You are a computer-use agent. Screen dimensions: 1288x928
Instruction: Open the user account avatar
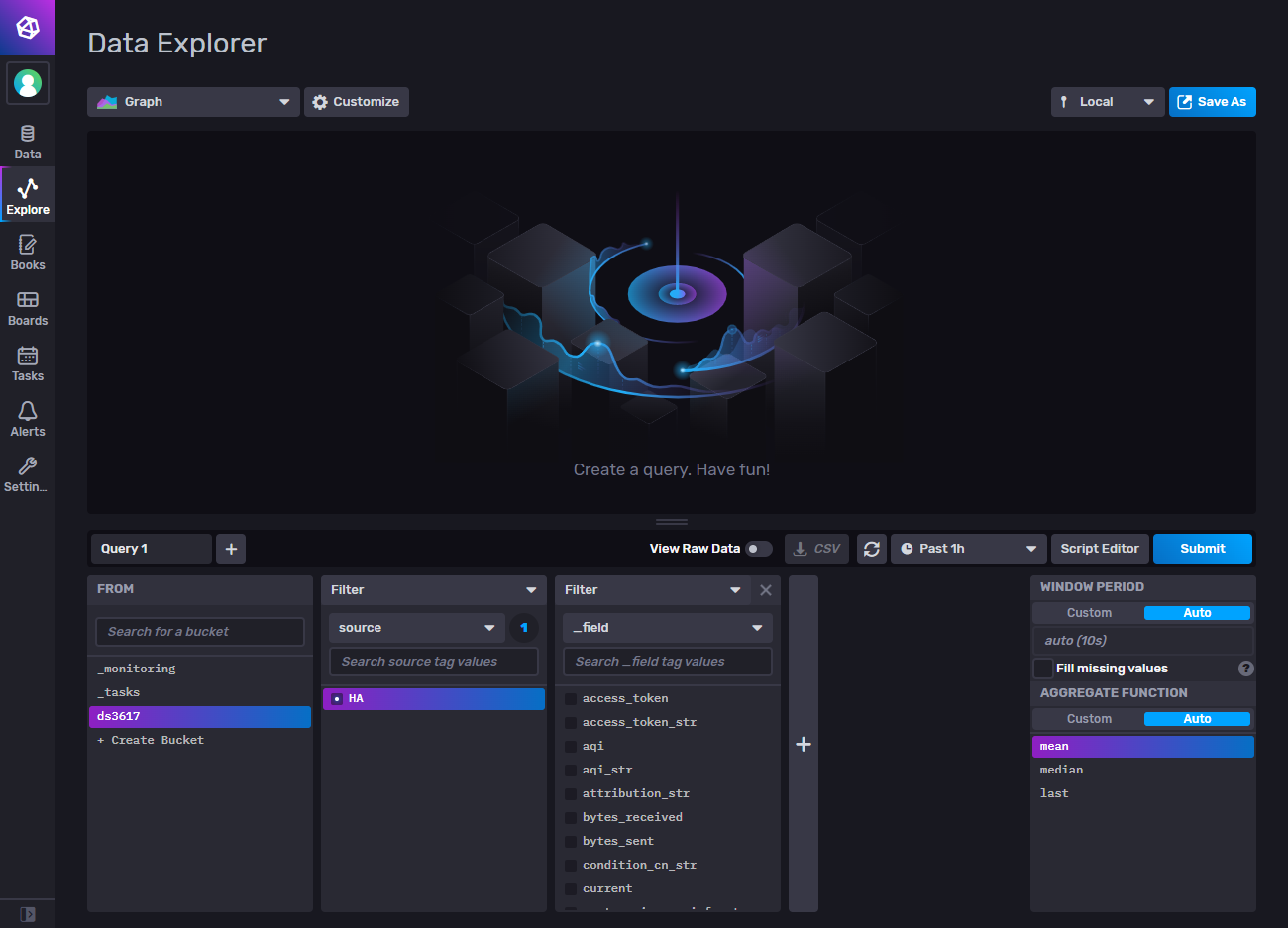click(x=28, y=83)
